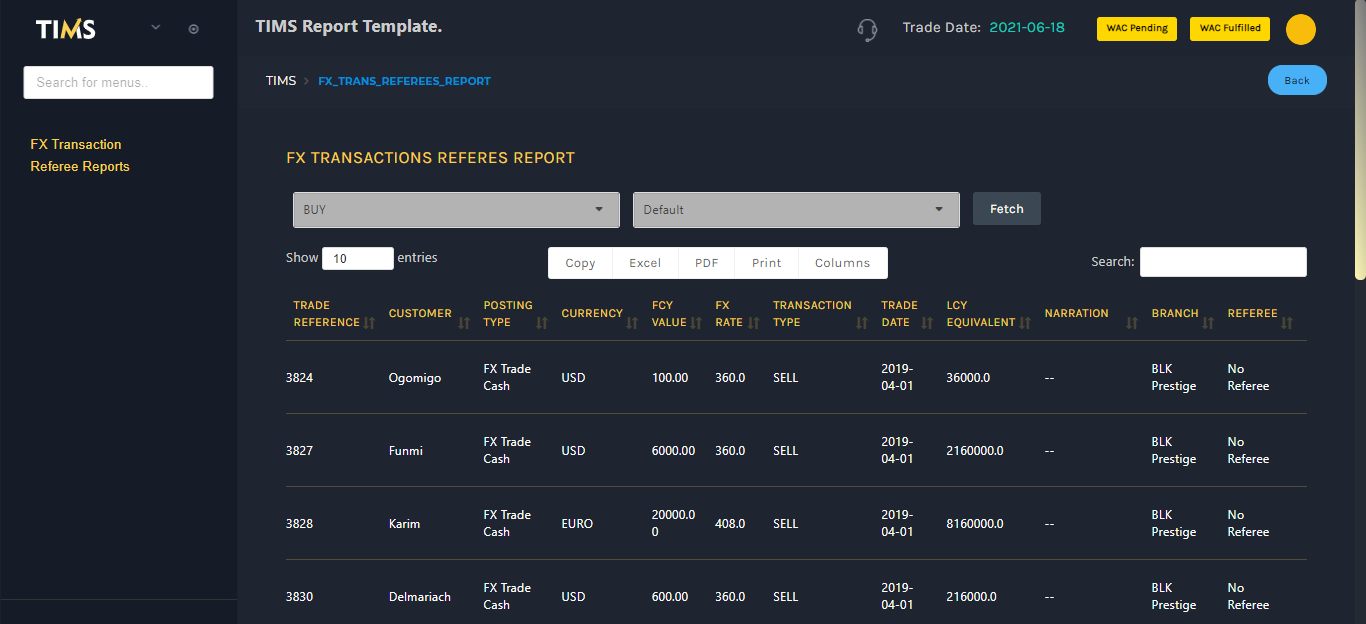Print the report table
1366x624 pixels.
(x=767, y=263)
